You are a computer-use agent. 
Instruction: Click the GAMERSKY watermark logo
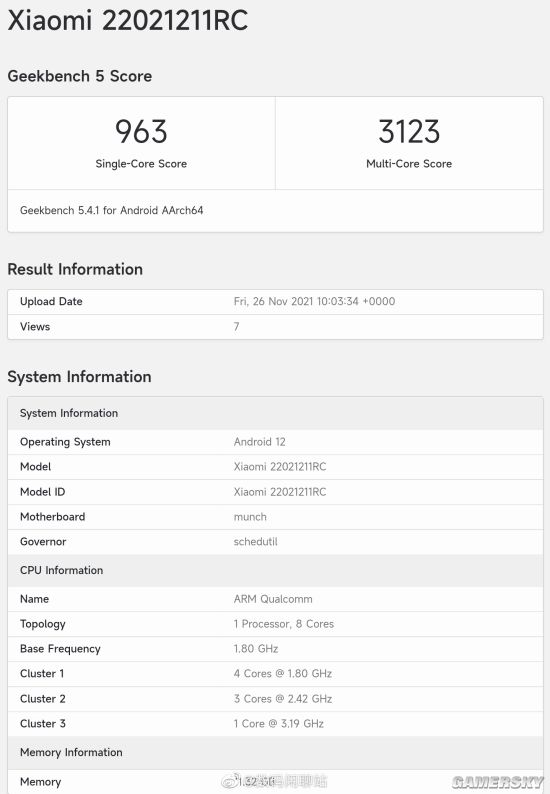pyautogui.click(x=497, y=782)
